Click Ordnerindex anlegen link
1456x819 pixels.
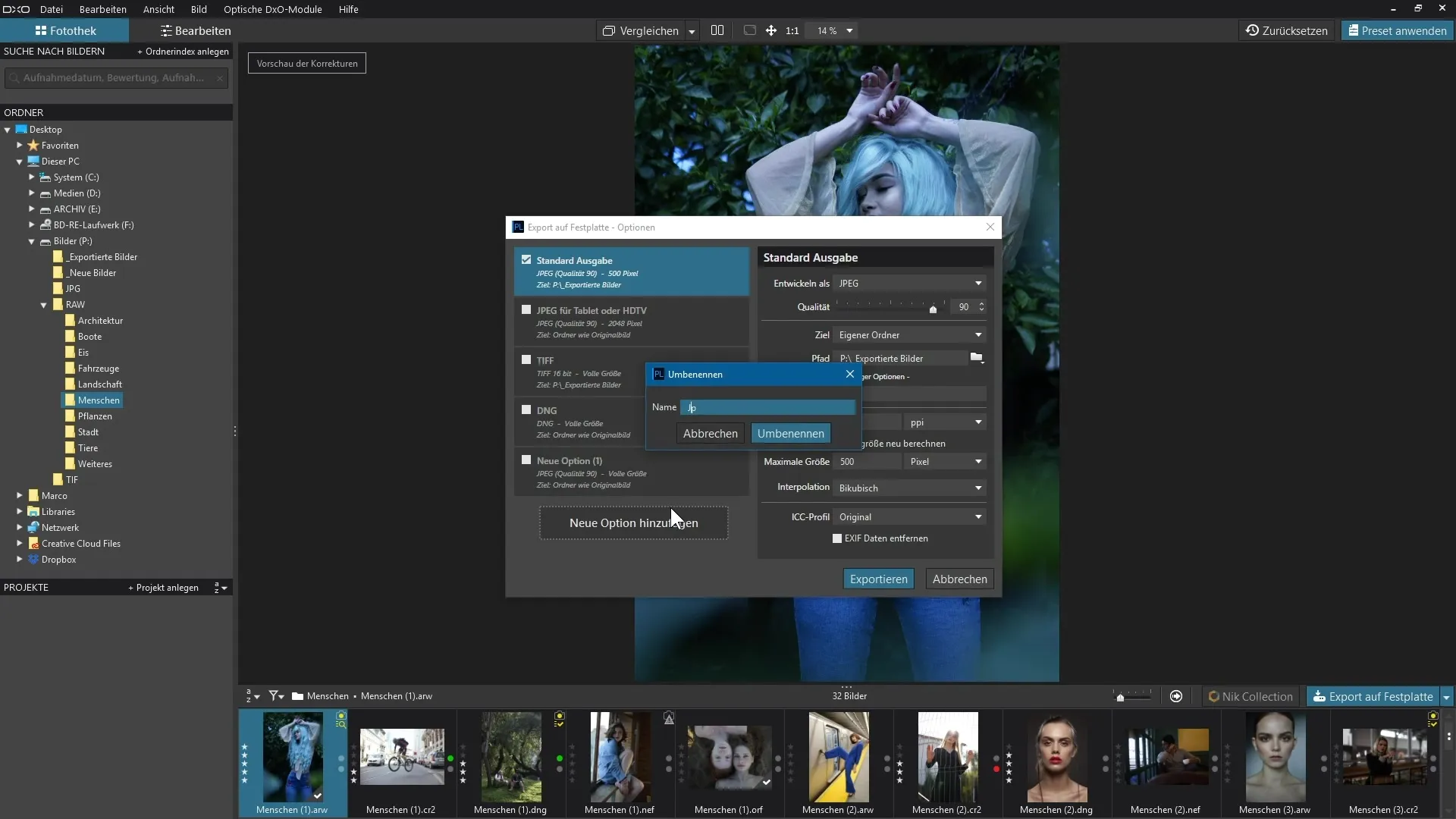(x=183, y=51)
